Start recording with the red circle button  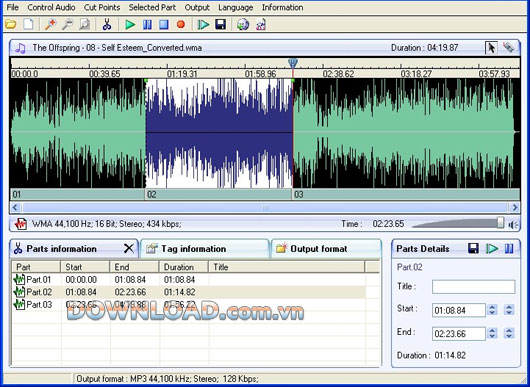pos(181,24)
